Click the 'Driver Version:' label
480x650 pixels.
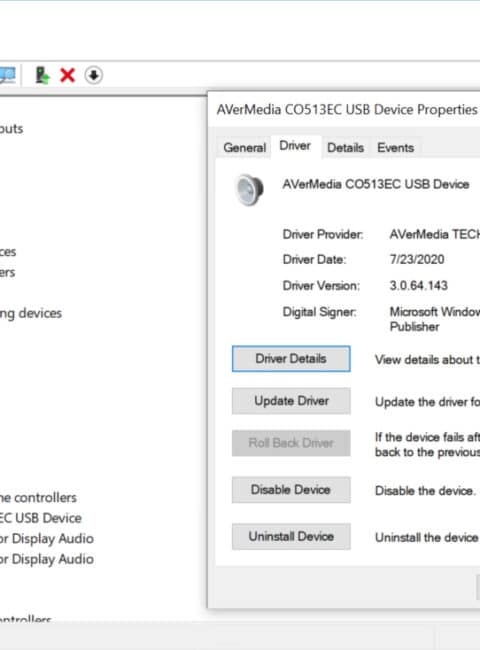(x=321, y=286)
